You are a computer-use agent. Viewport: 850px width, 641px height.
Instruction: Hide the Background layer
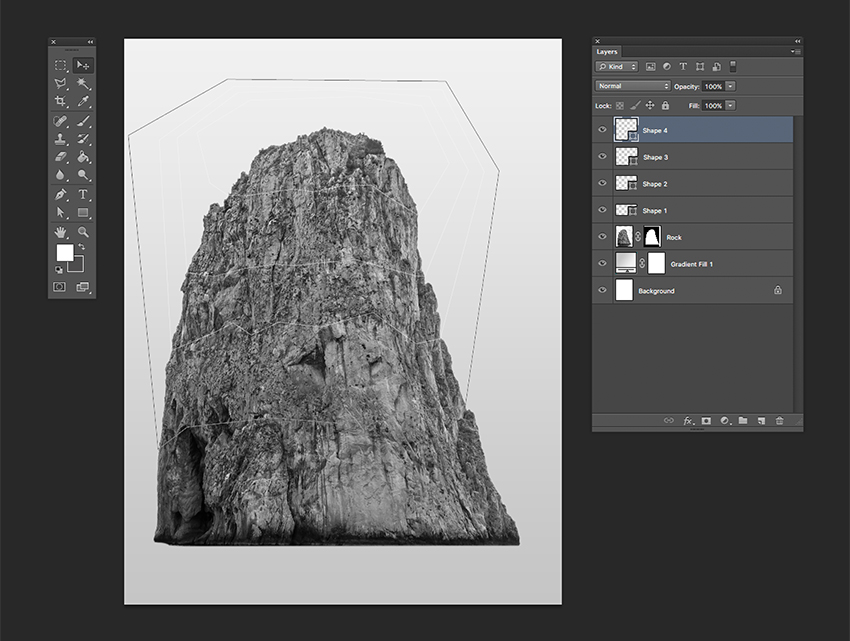click(x=602, y=290)
